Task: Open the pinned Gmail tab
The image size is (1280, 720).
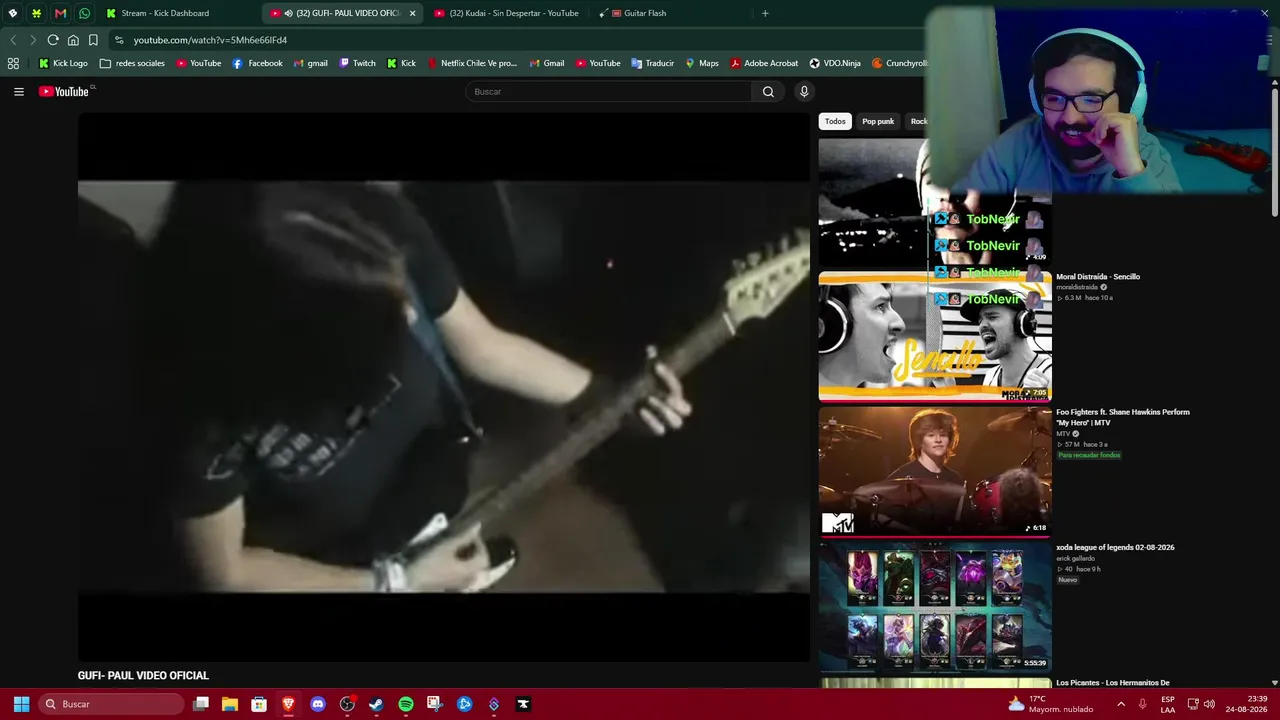Action: click(60, 13)
